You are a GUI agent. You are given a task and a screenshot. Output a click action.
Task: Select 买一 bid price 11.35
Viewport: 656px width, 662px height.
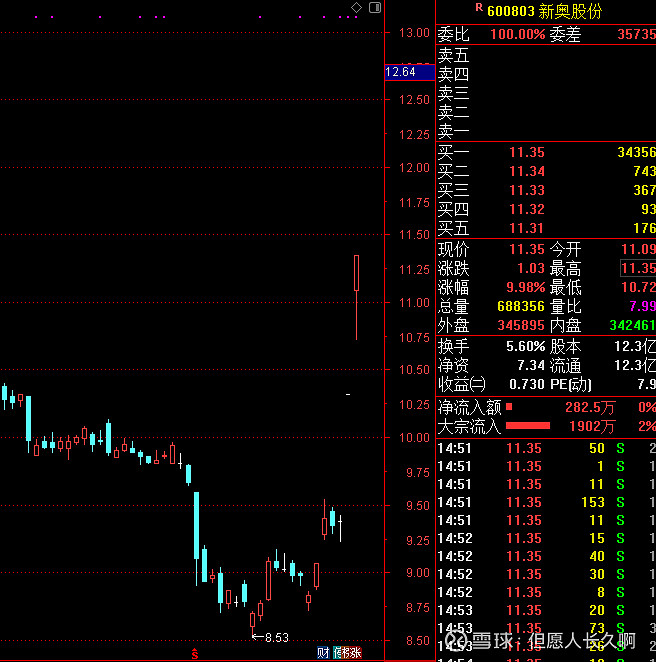[527, 152]
